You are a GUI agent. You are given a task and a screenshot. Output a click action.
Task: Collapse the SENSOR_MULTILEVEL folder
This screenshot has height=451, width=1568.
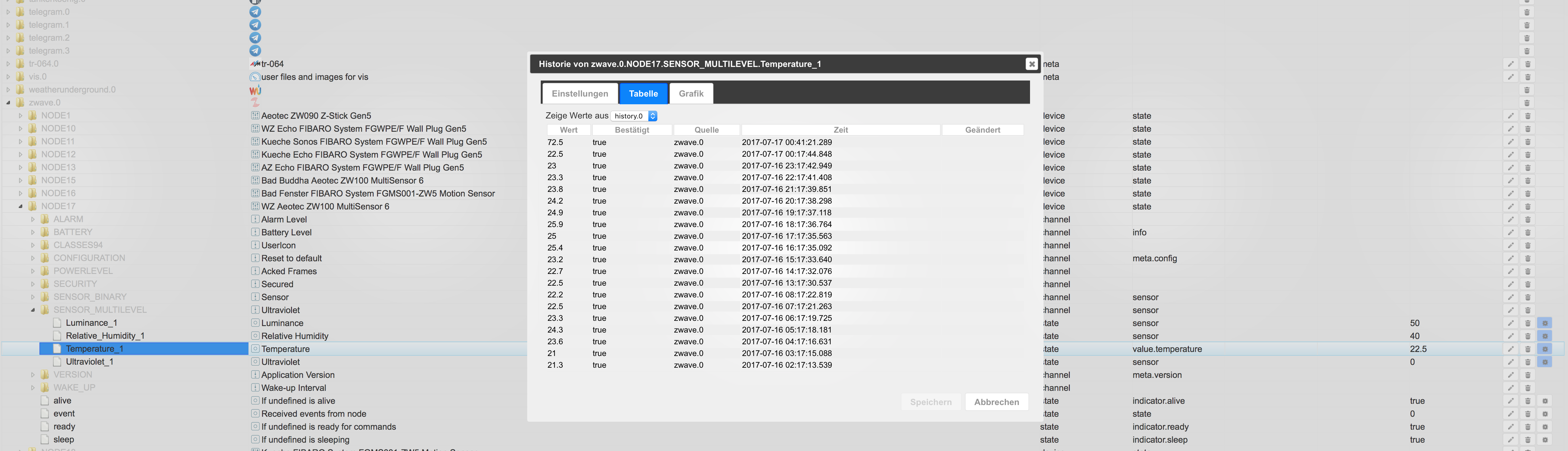(33, 310)
